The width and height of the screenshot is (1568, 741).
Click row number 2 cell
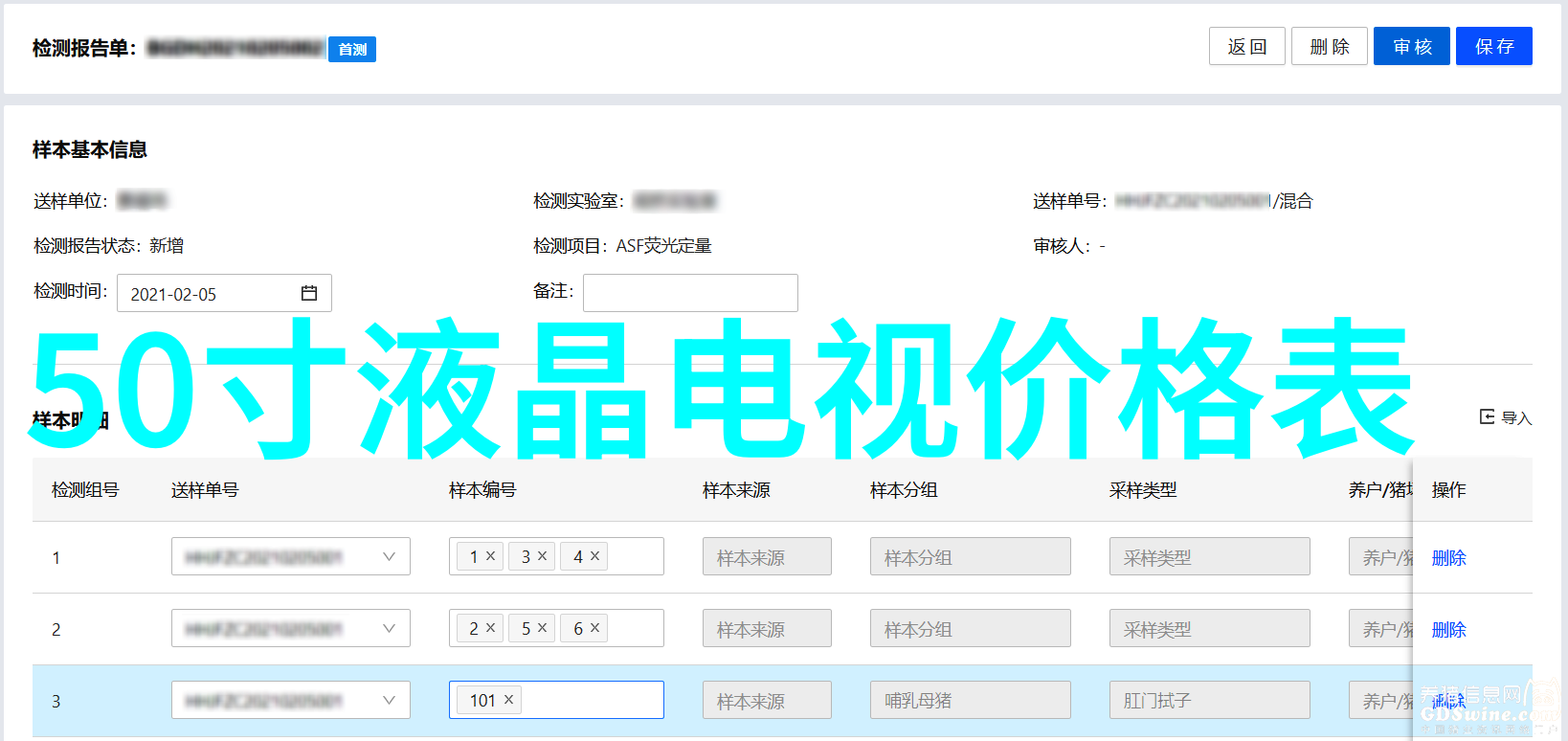56,629
